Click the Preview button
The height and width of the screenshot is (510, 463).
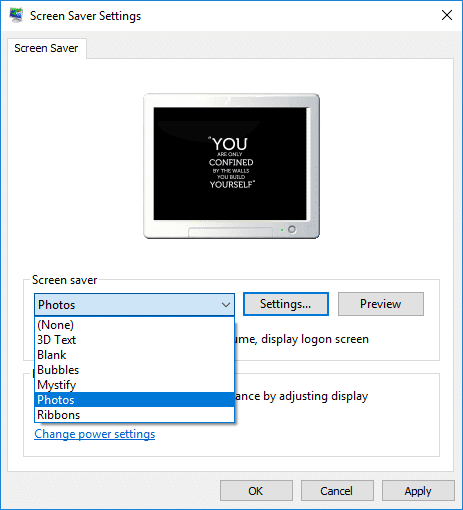(x=381, y=304)
